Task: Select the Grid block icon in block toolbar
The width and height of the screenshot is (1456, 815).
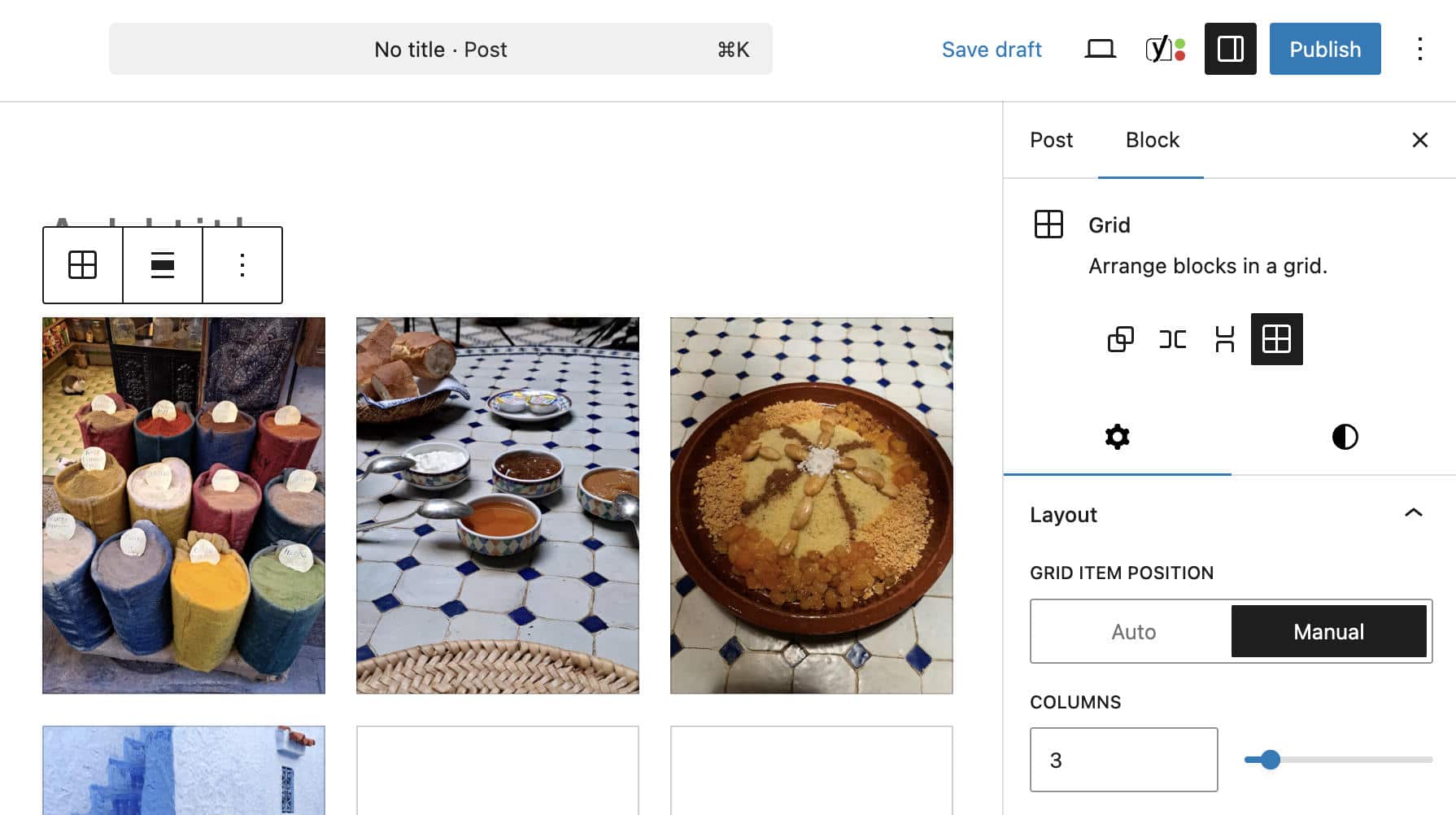Action: point(81,264)
